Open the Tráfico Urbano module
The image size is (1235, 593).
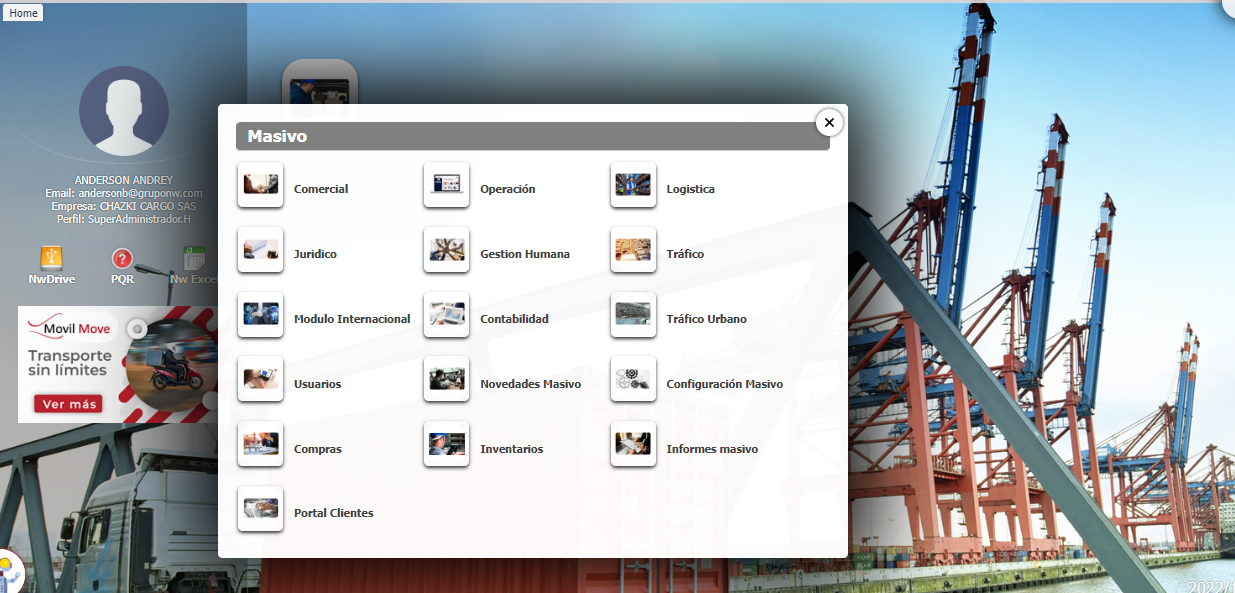tap(633, 315)
